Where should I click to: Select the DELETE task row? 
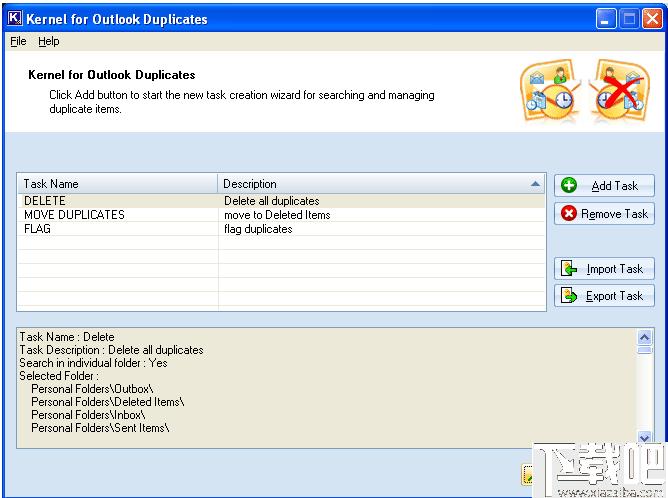[281, 201]
